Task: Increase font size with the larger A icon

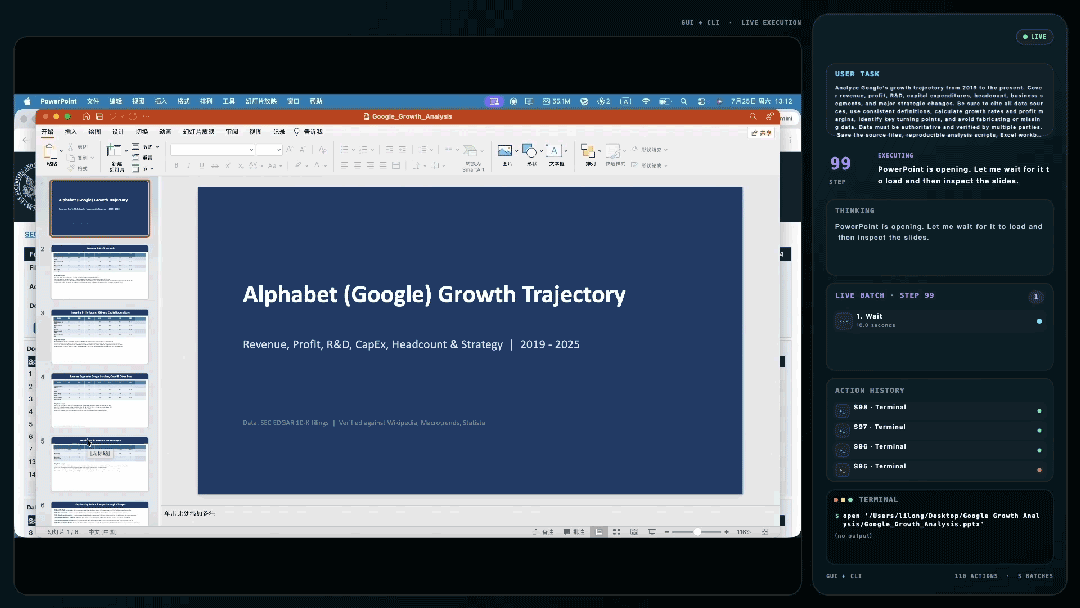Action: 290,149
